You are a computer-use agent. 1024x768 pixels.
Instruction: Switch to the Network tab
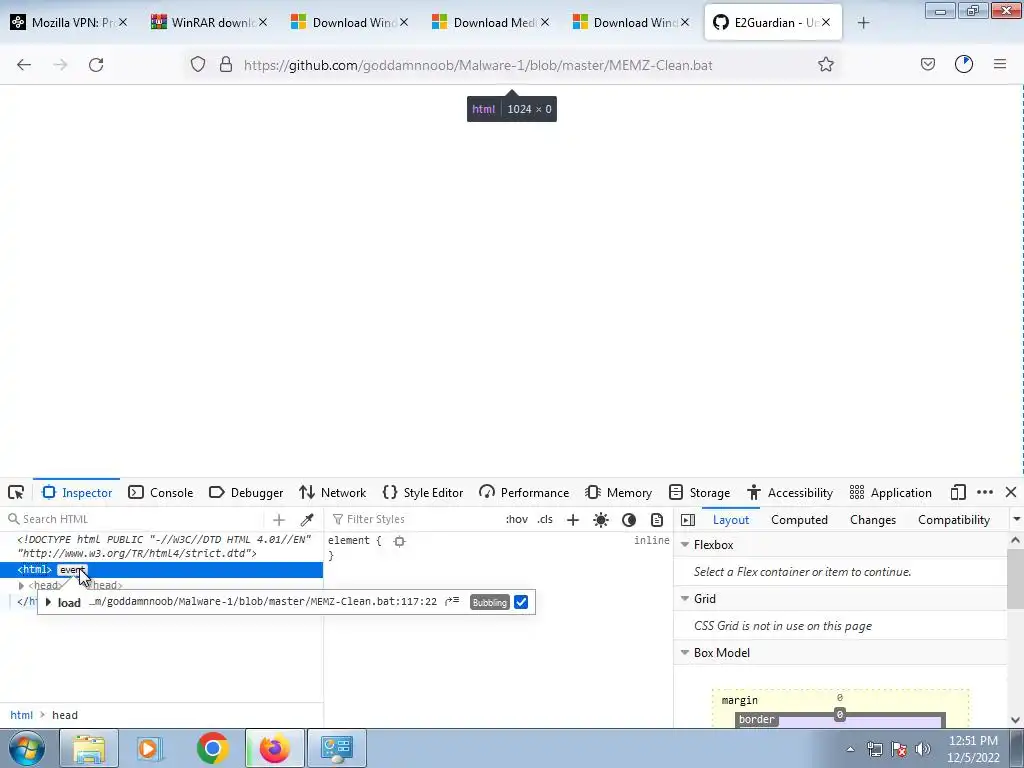point(332,492)
